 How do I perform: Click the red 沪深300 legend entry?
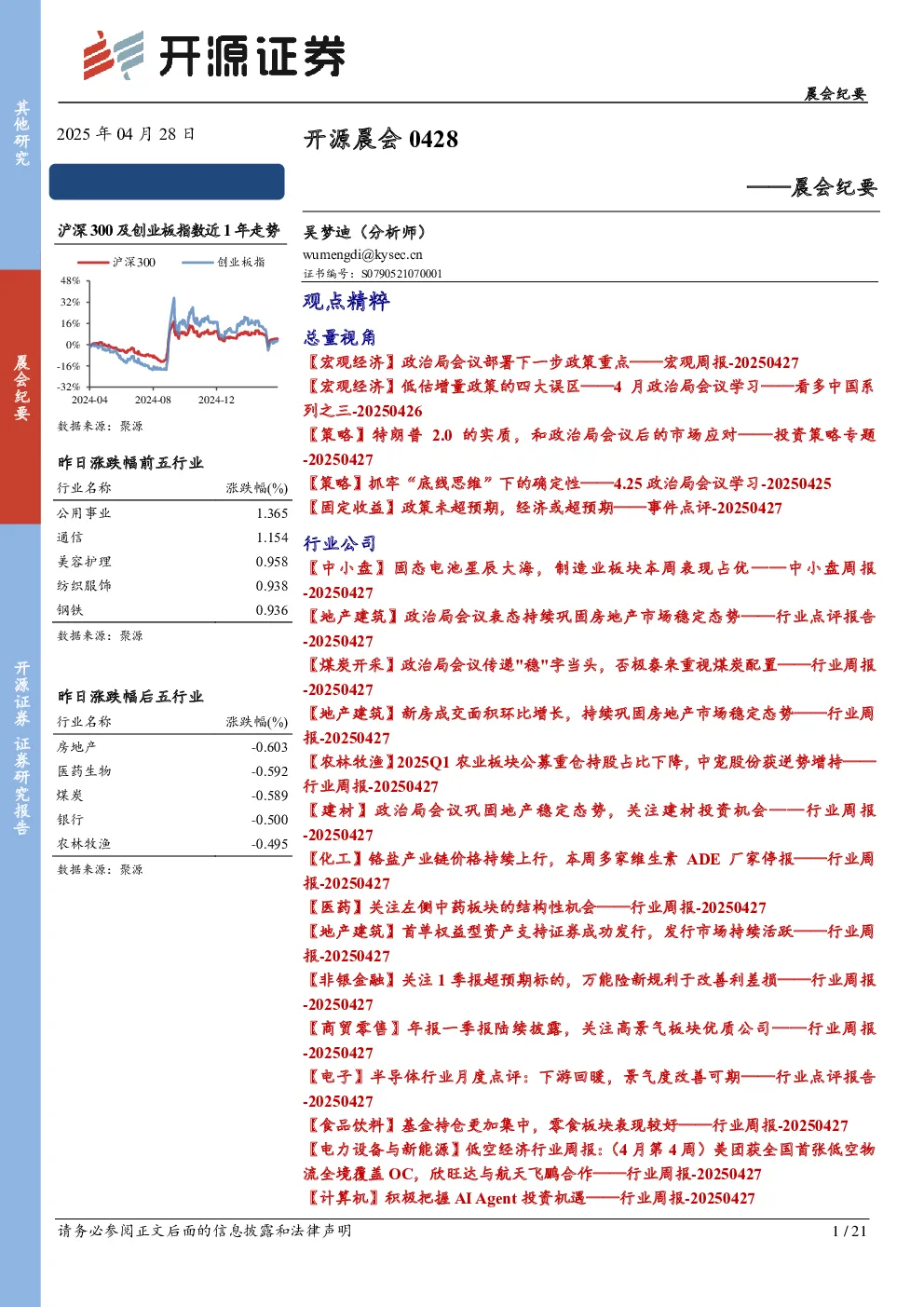116,263
